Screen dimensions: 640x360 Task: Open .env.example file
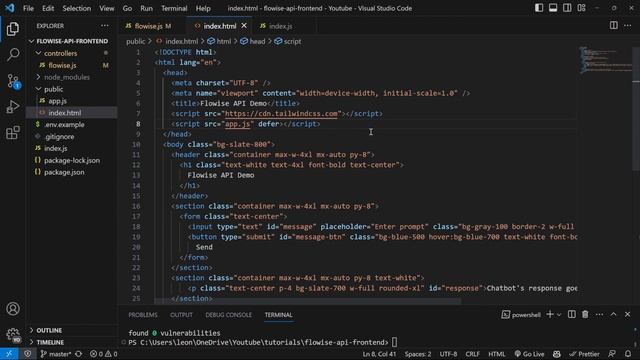(72, 124)
